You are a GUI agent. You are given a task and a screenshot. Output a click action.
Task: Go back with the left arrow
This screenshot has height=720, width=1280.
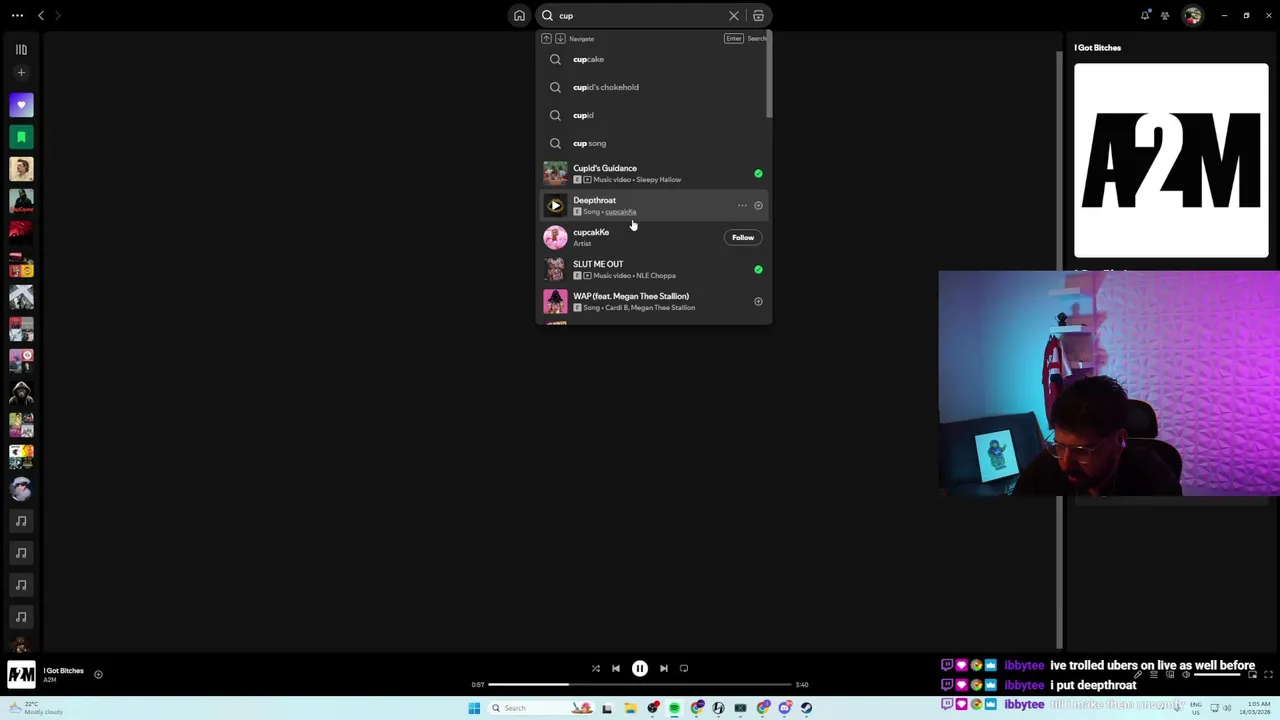(x=41, y=15)
